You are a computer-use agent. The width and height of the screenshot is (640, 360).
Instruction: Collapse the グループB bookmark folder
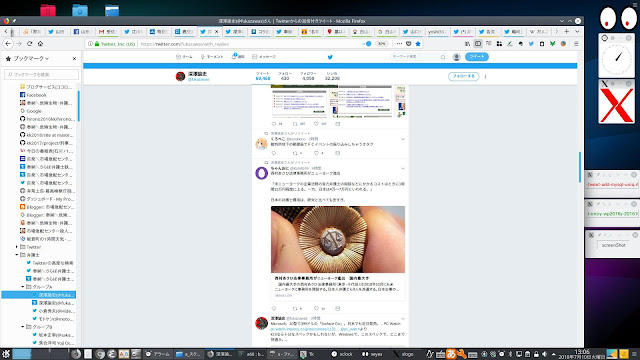click(x=23, y=327)
